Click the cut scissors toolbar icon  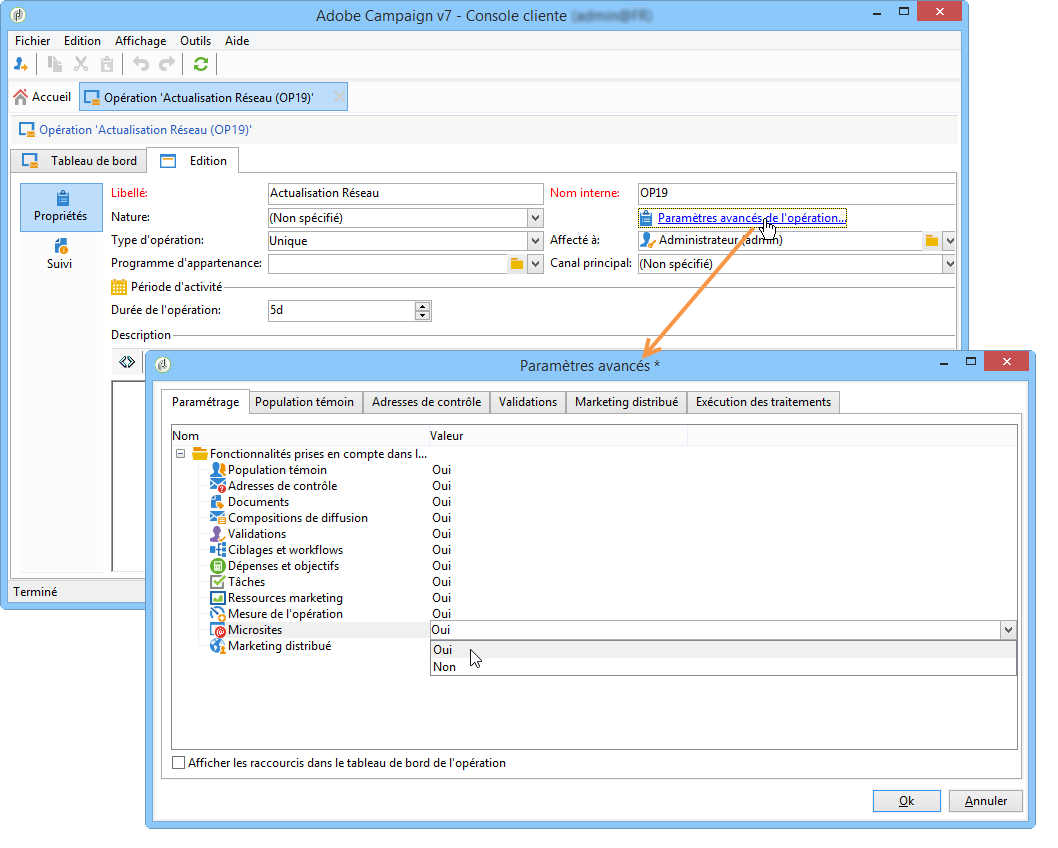coord(81,64)
